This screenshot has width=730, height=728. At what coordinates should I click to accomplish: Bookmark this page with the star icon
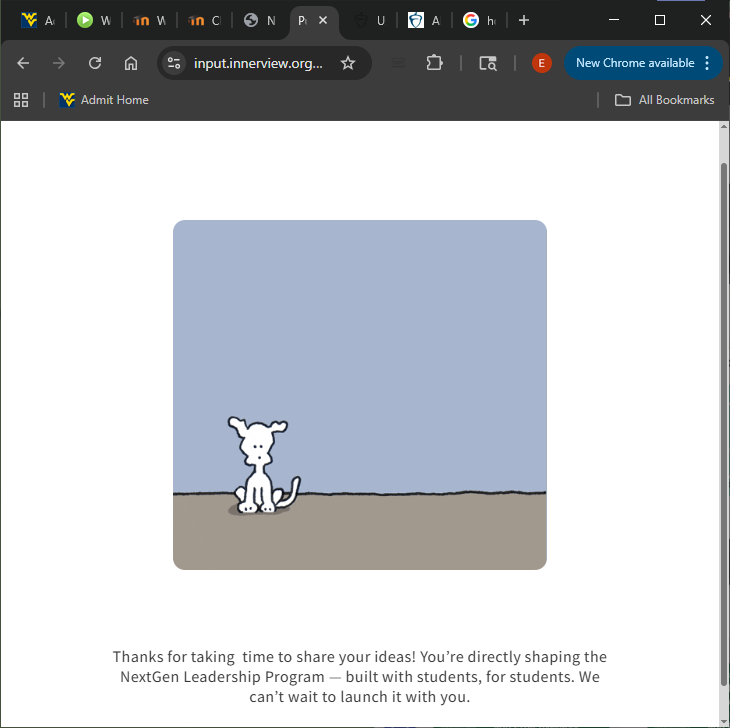pos(348,63)
